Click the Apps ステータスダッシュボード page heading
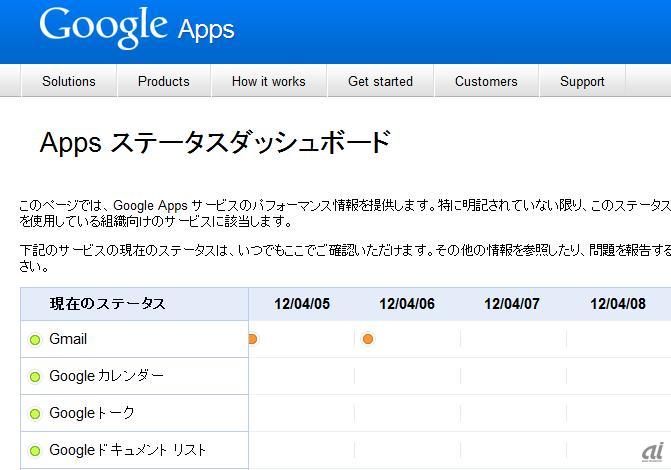This screenshot has width=671, height=470. (215, 142)
